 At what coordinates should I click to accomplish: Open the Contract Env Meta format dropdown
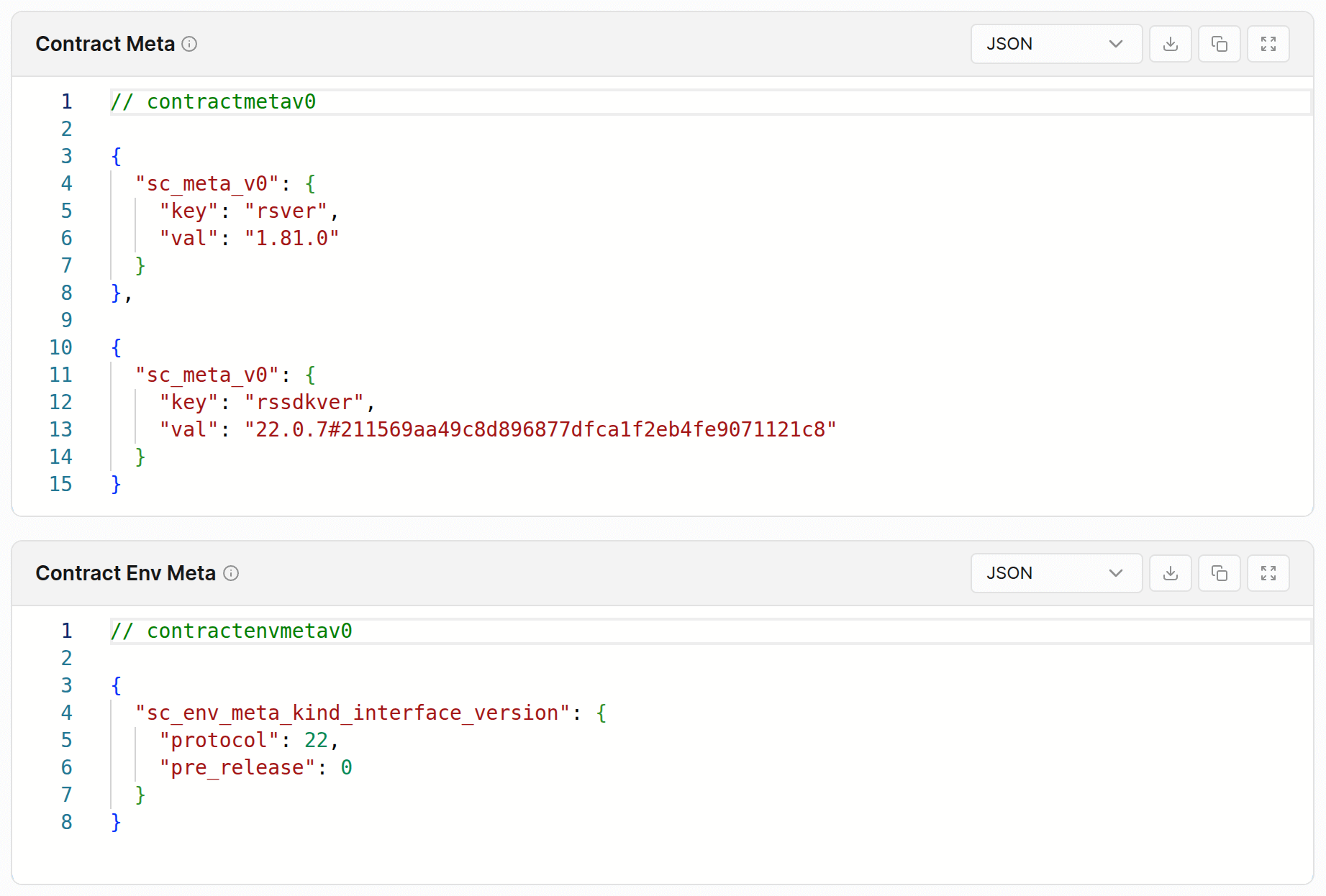[1055, 573]
